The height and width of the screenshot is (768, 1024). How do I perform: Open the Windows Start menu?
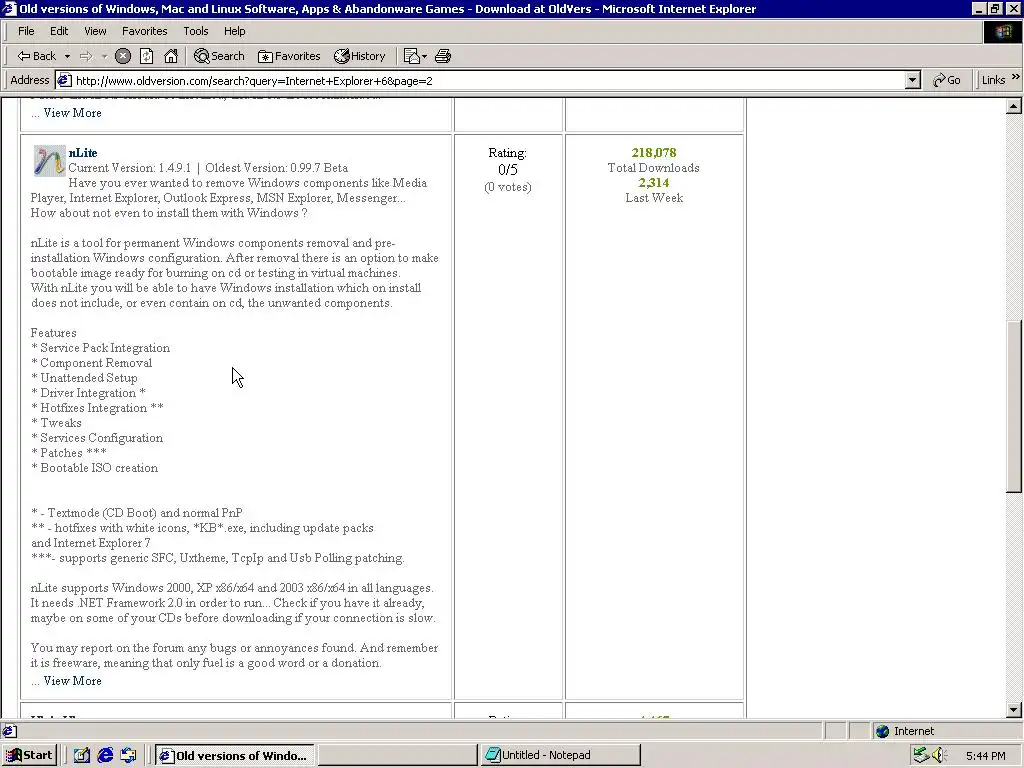[29, 756]
